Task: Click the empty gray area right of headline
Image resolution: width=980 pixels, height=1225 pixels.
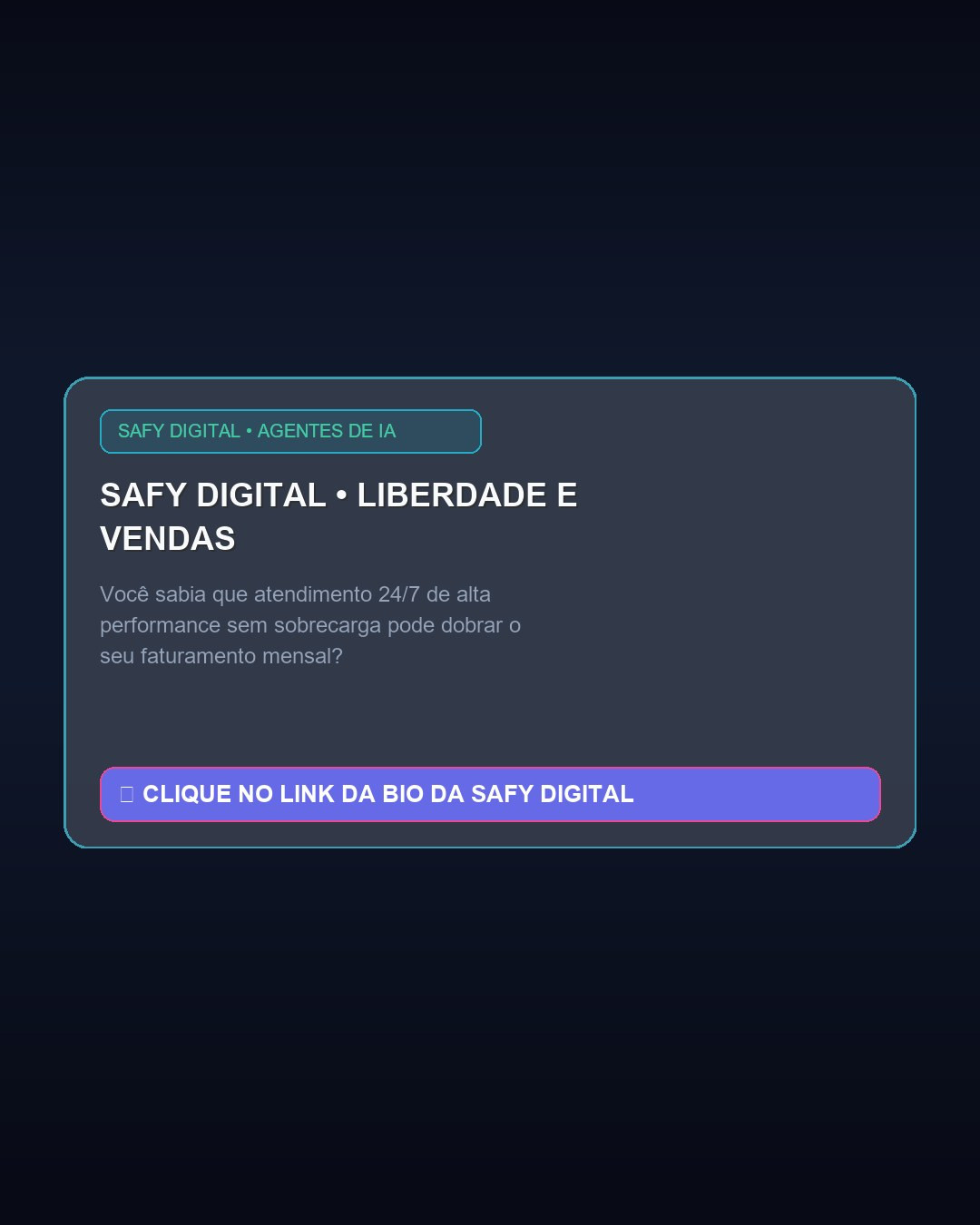Action: 735,517
